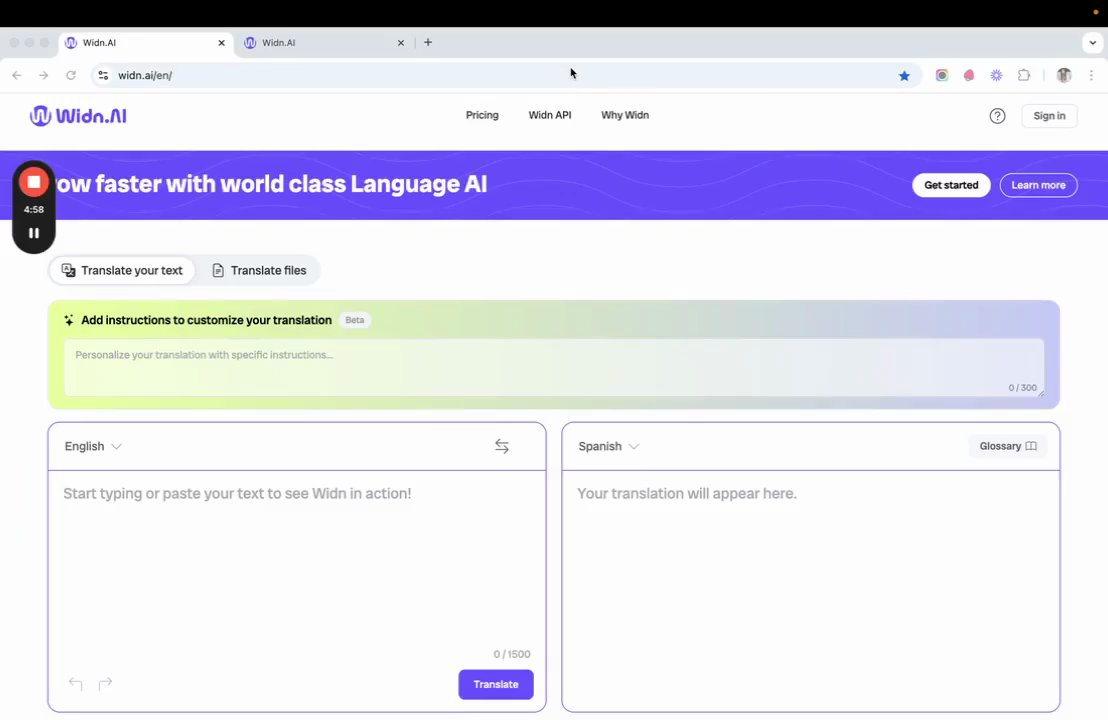The image size is (1108, 720).
Task: Click the Widn.AI logo
Action: point(78,116)
